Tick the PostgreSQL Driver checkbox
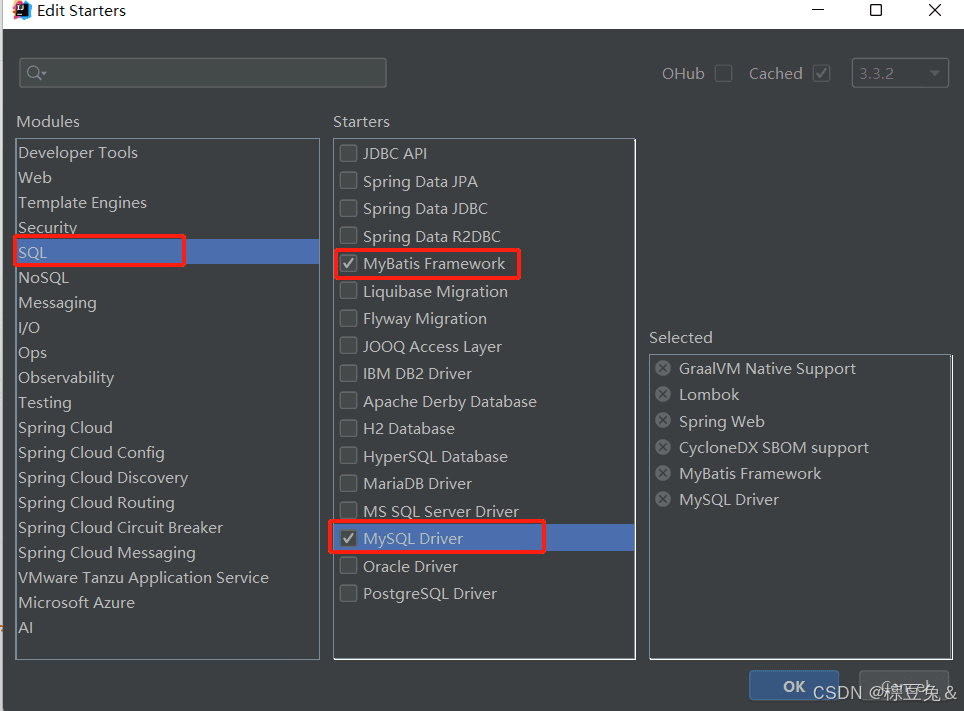The height and width of the screenshot is (711, 964). pos(349,594)
